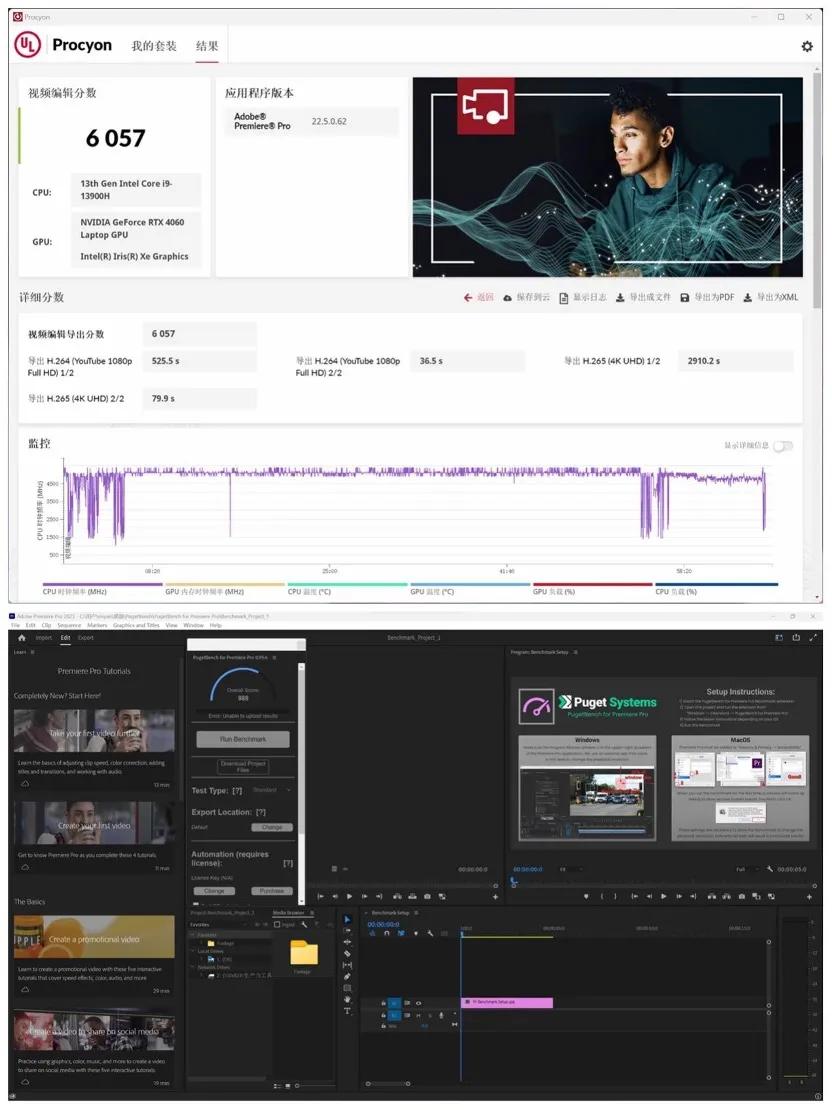Viewport: 832px width, 1110px height.
Task: Open Procyon settings via the gear icon
Action: point(807,46)
